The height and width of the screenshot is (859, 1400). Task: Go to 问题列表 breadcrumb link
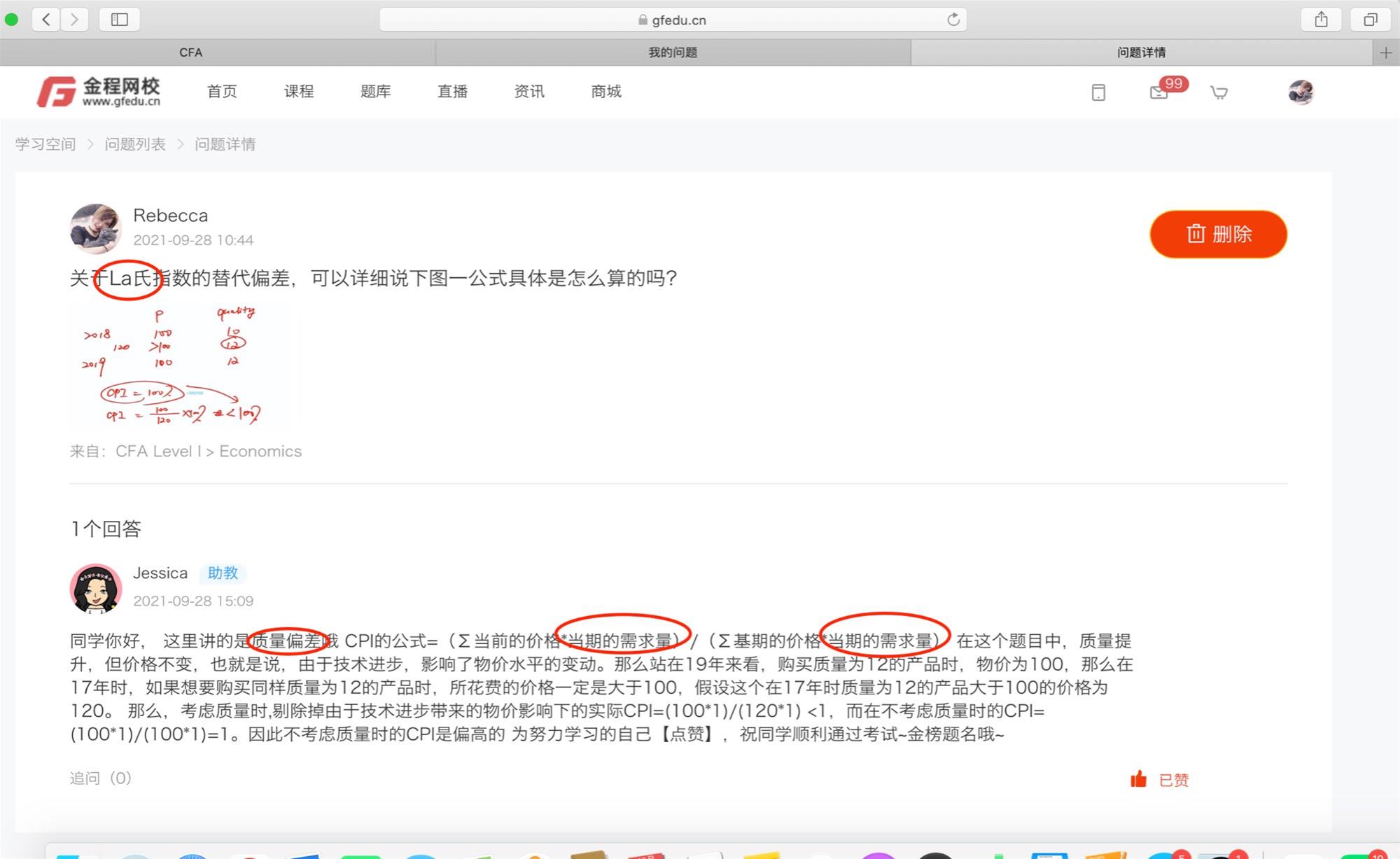pos(135,144)
